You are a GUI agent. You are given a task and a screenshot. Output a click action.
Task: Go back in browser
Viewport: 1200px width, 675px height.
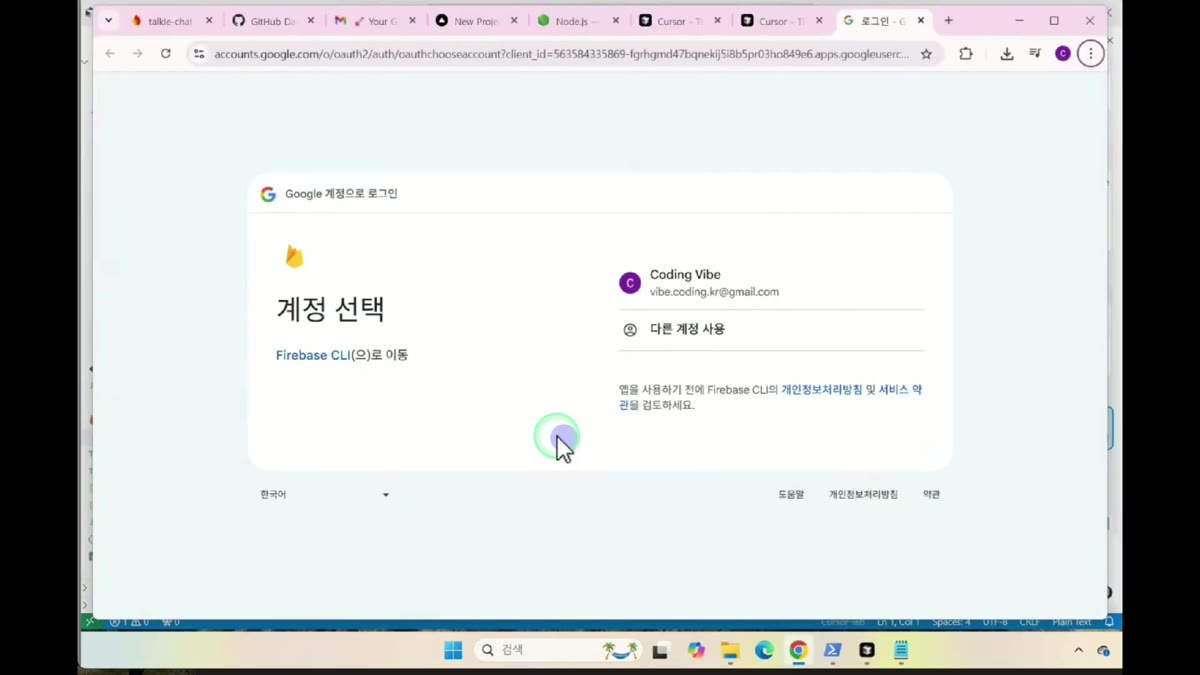(110, 54)
